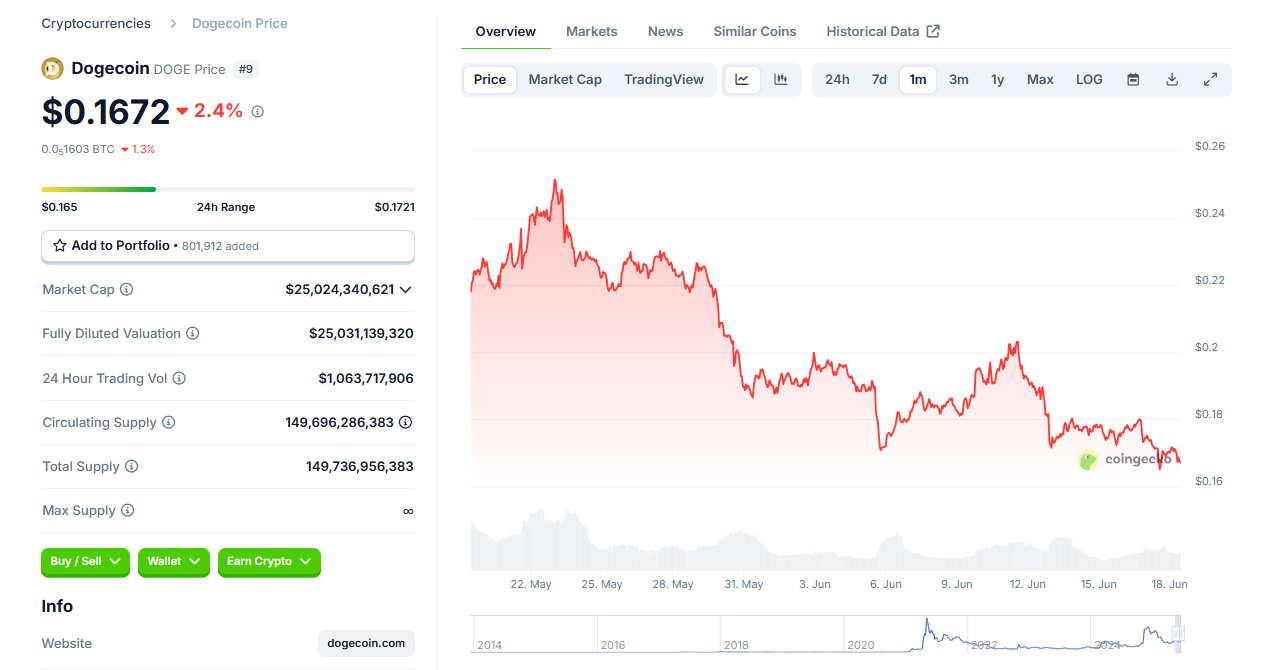Click the breadcrumb chevron separator after Cryptocurrencies

pos(172,23)
